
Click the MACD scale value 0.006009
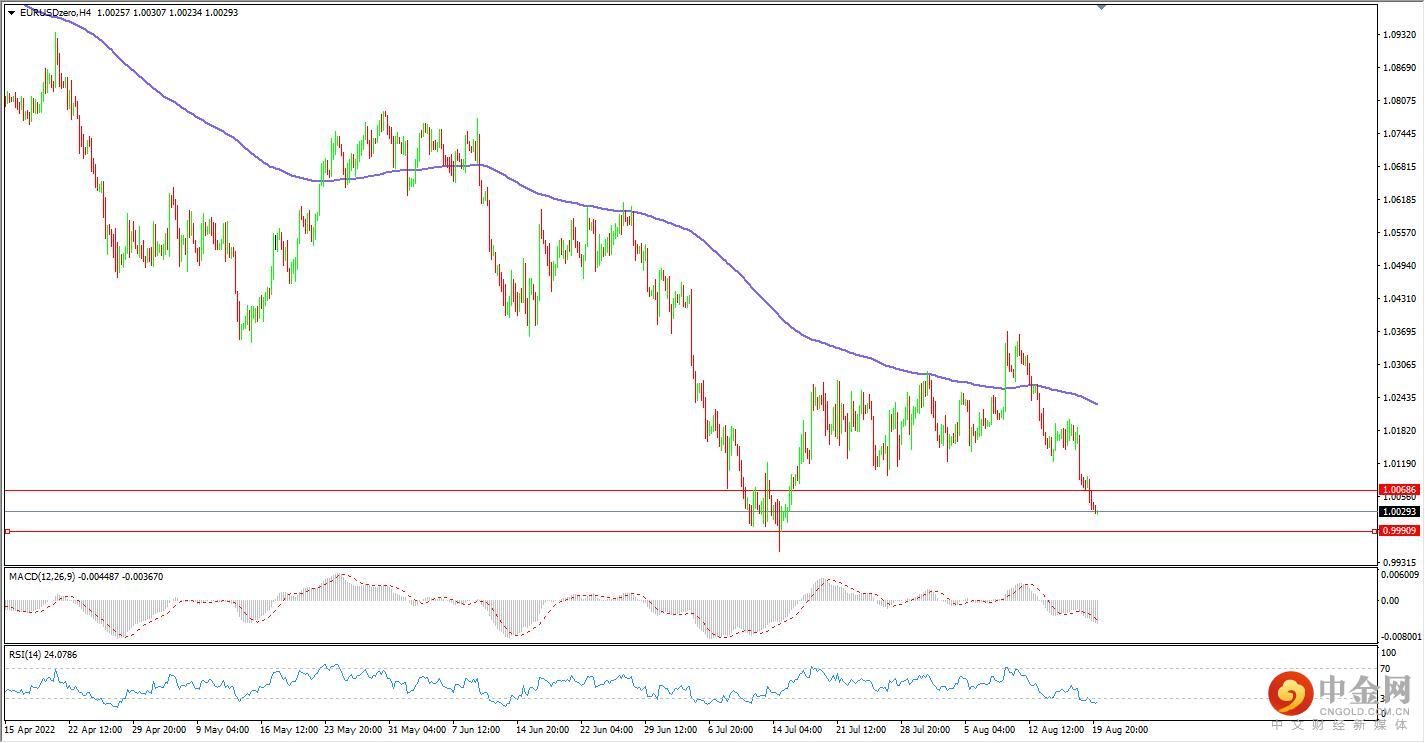(x=1400, y=574)
